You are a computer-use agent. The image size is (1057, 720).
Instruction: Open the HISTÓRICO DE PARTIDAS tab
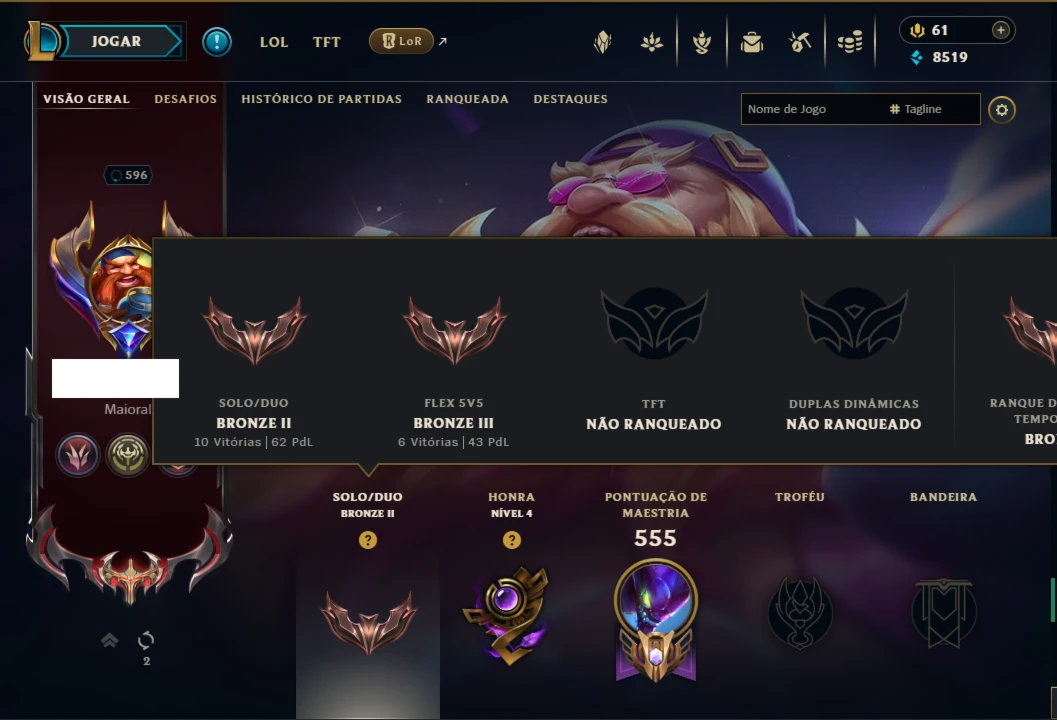(x=322, y=99)
